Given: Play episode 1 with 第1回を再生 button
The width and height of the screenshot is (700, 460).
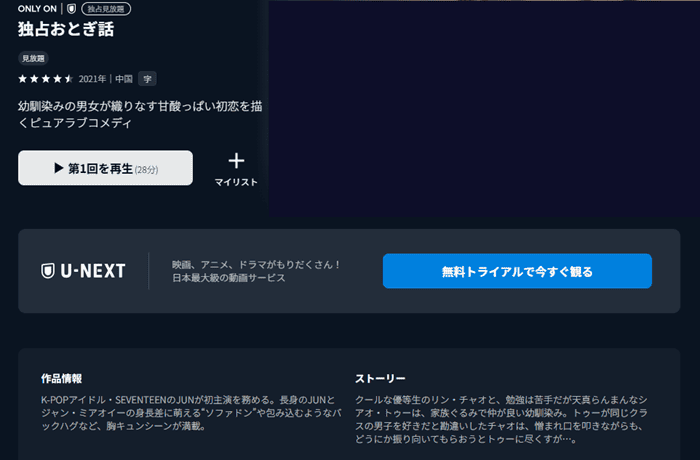Looking at the screenshot, I should click(105, 168).
